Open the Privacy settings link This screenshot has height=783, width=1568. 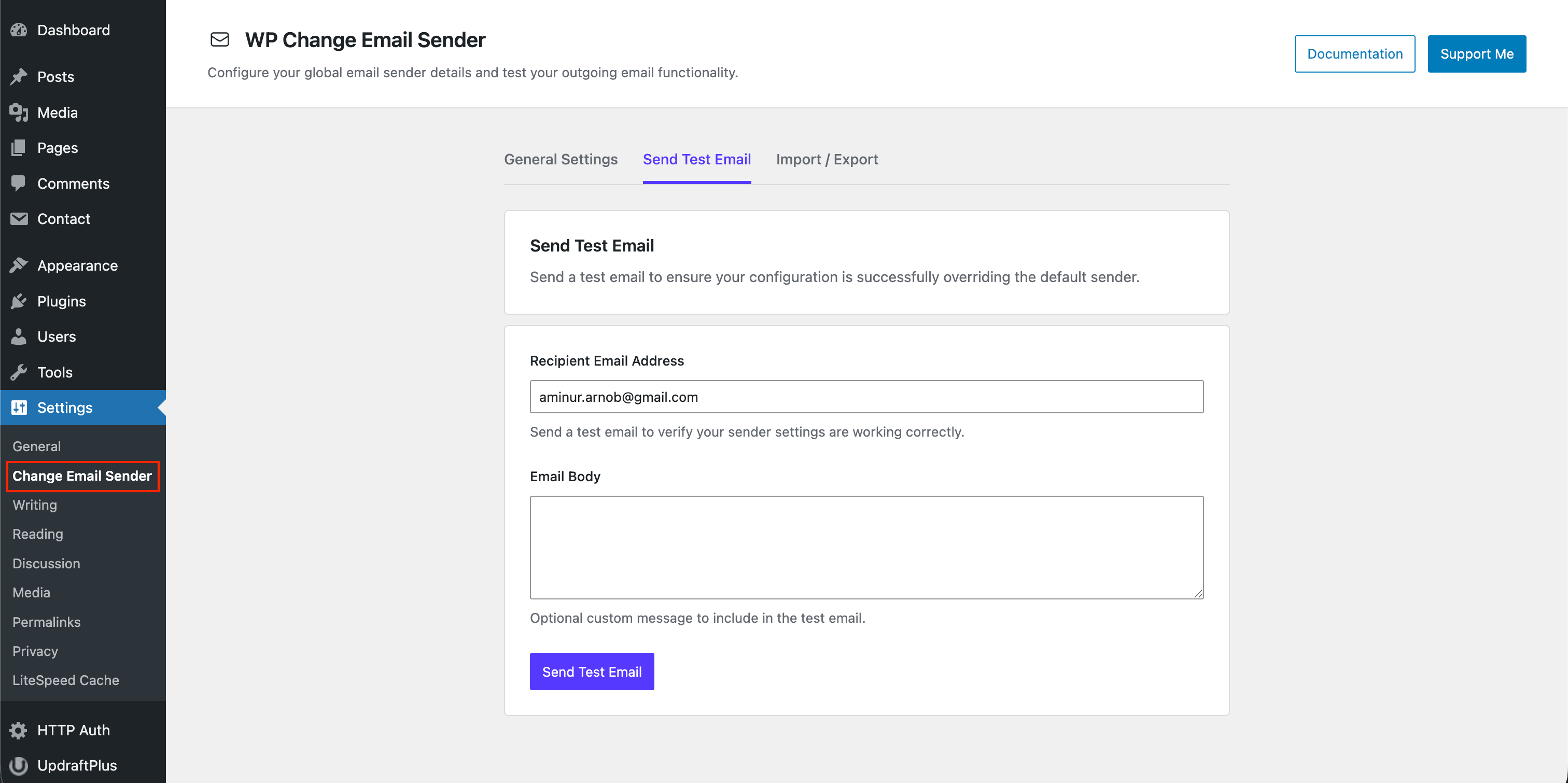click(x=35, y=651)
